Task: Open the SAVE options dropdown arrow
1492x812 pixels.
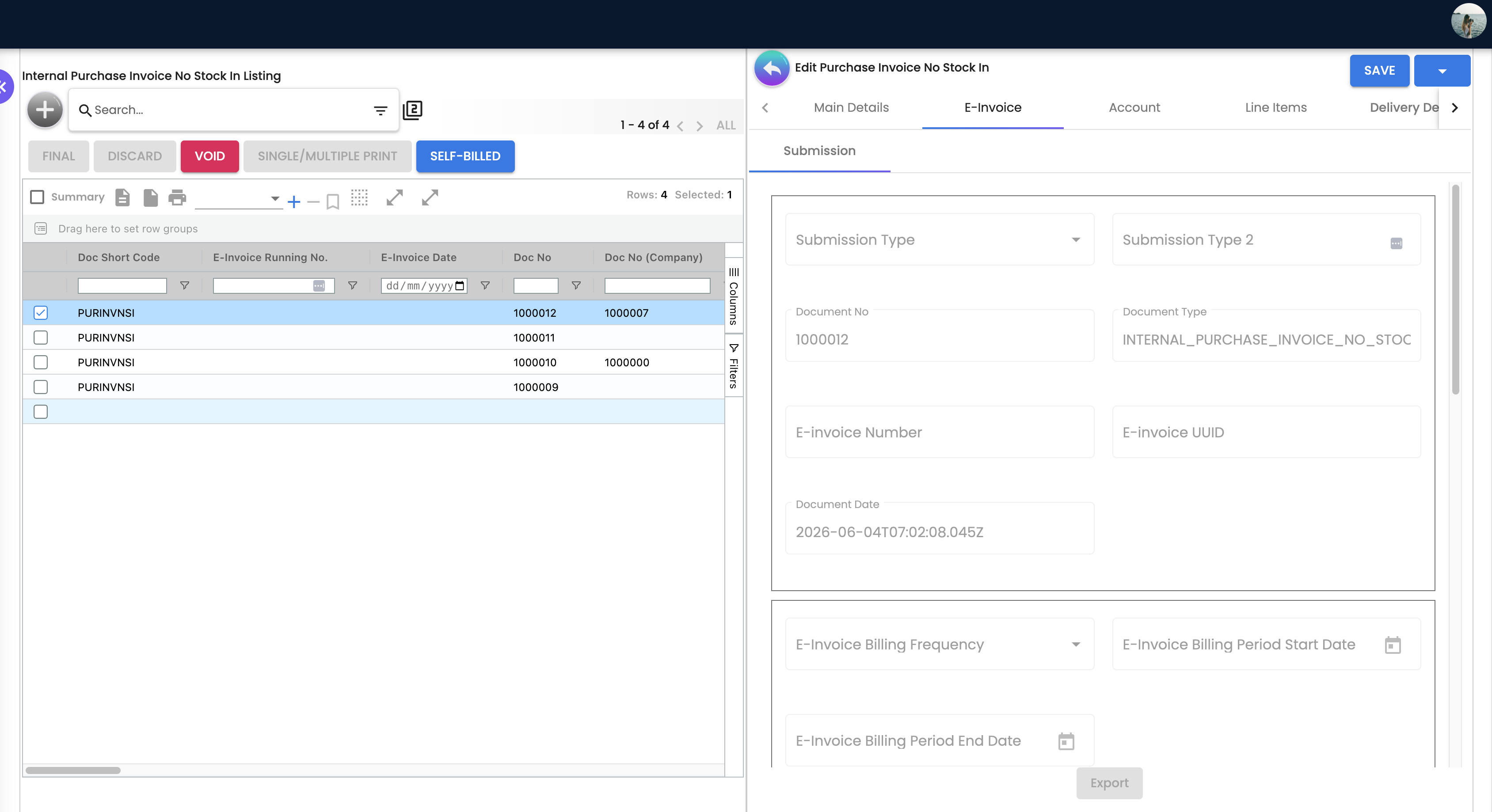Action: pyautogui.click(x=1442, y=71)
